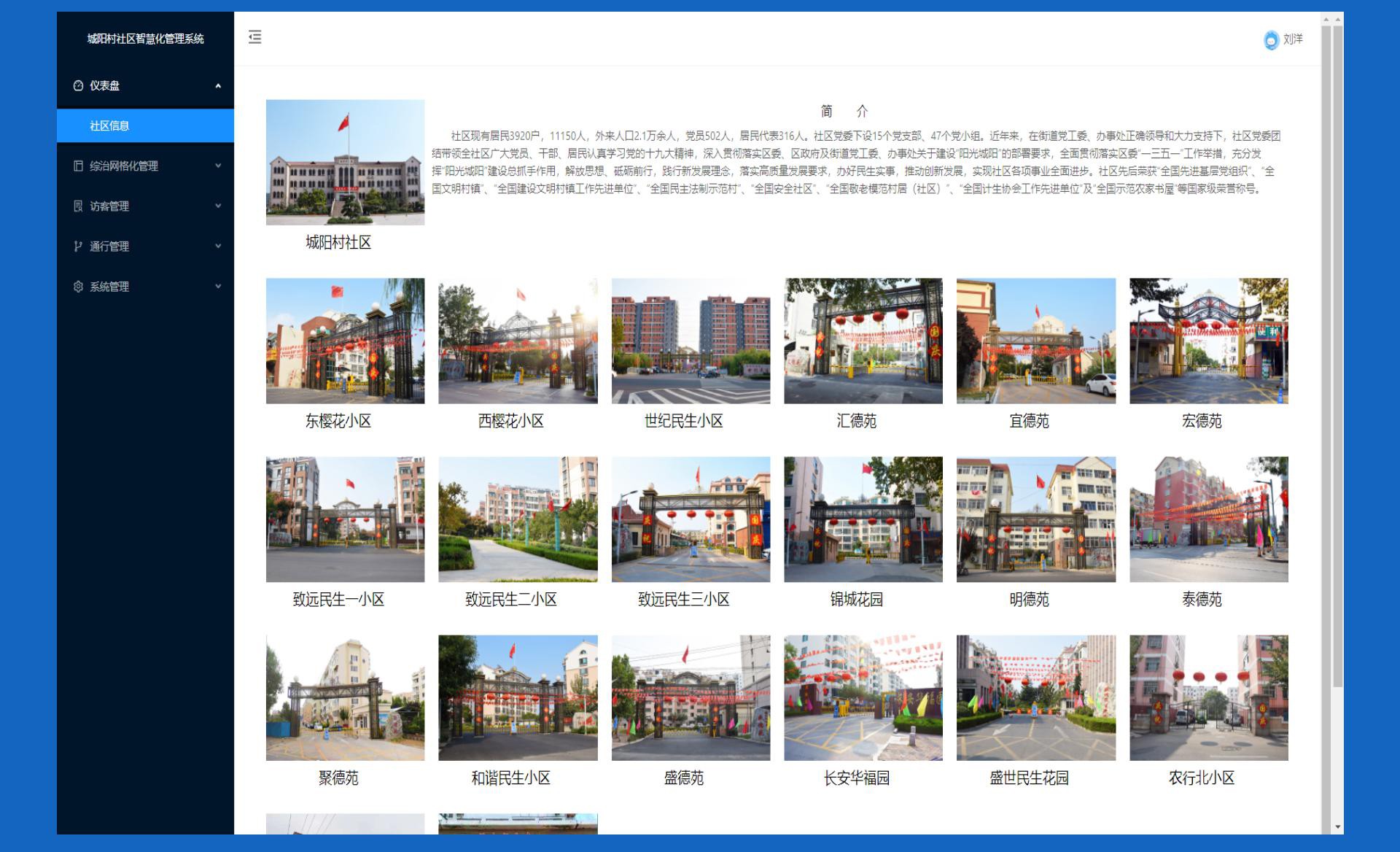Screen dimensions: 1400x852
Task: Click the 汇德苑 caption
Action: [857, 421]
